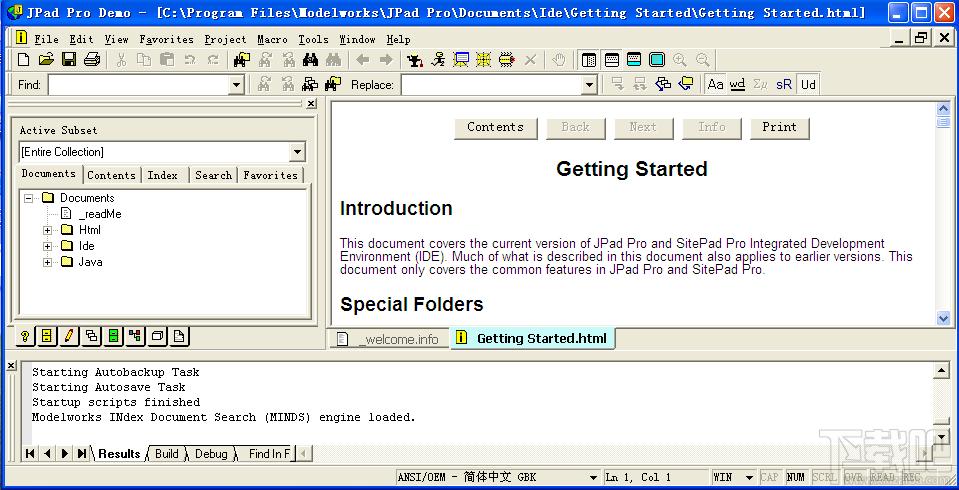Viewport: 959px width, 490px height.
Task: Click the cascaded rectangles panel icon
Action: tap(91, 336)
